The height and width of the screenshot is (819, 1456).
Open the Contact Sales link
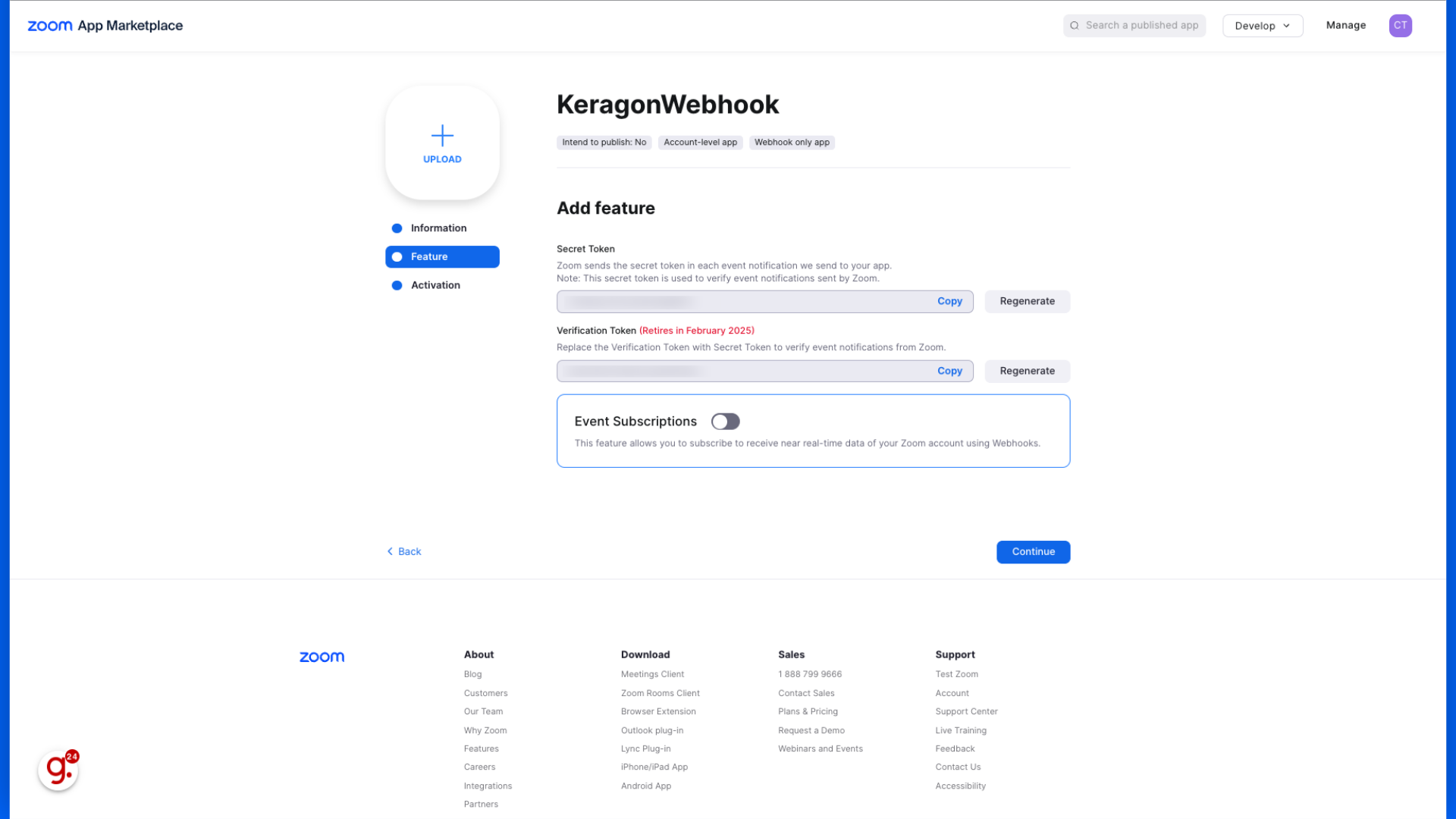coord(806,693)
